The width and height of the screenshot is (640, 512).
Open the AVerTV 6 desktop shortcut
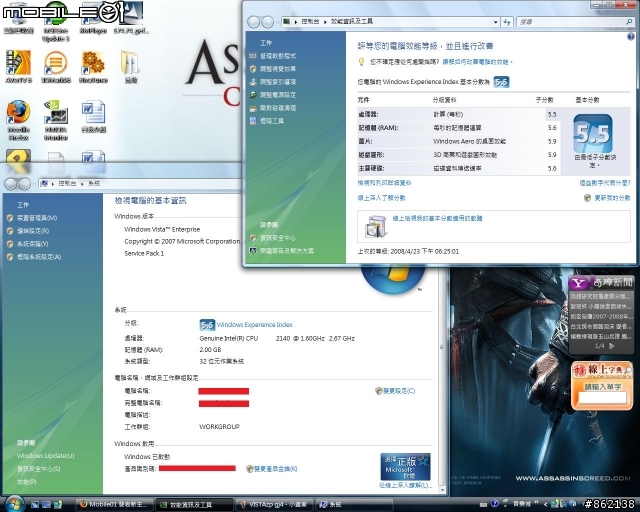pyautogui.click(x=18, y=67)
